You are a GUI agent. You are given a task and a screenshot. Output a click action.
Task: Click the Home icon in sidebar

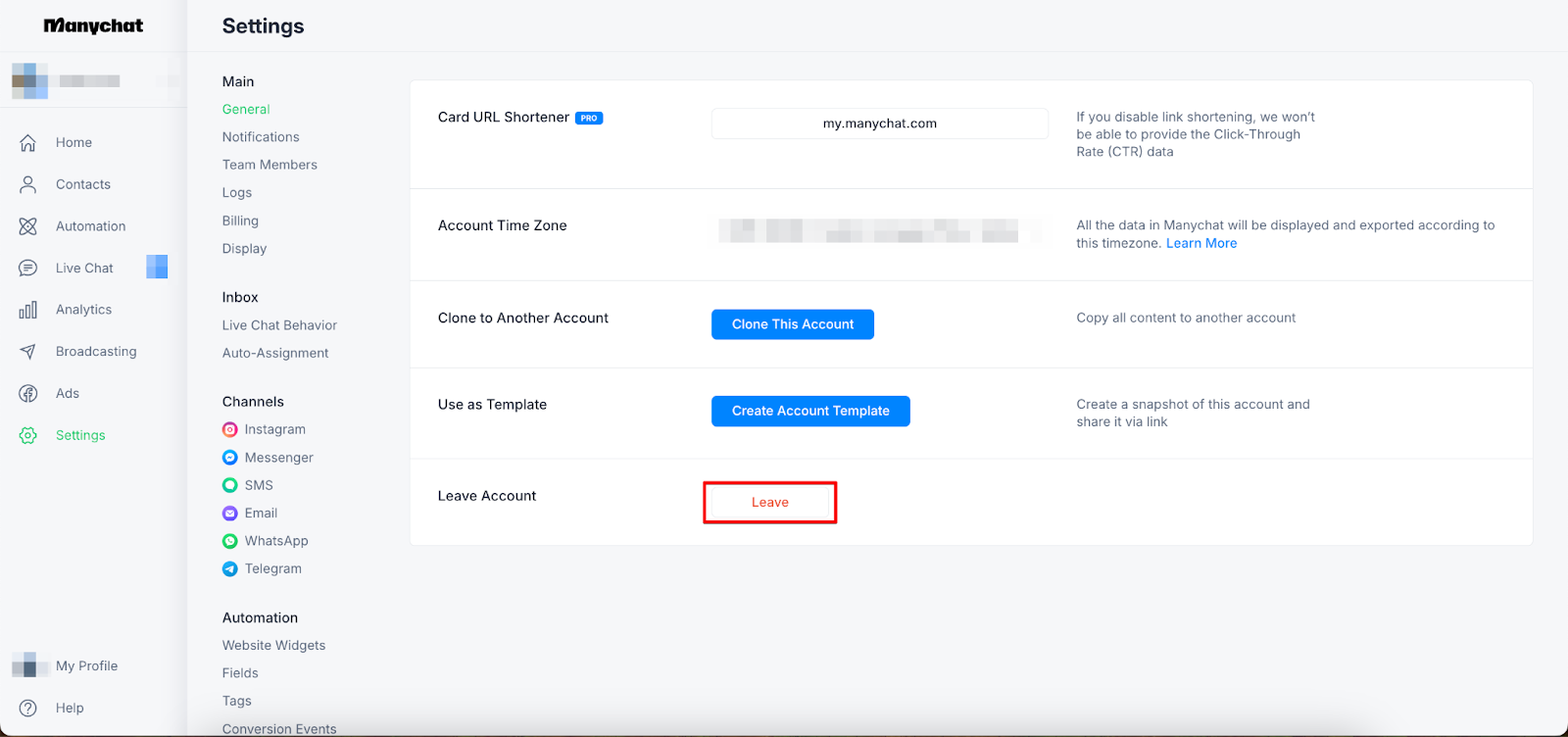[x=28, y=143]
